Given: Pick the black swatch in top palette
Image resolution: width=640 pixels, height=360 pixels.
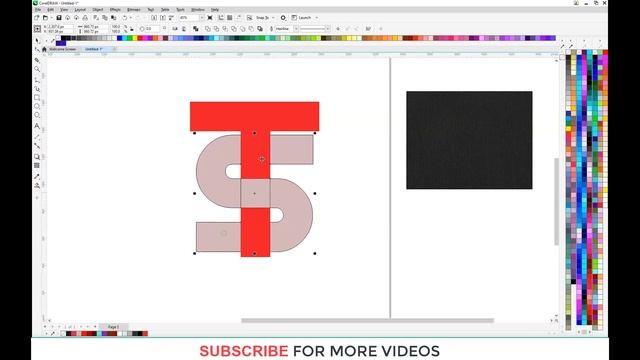Looking at the screenshot, I should 63,38.
